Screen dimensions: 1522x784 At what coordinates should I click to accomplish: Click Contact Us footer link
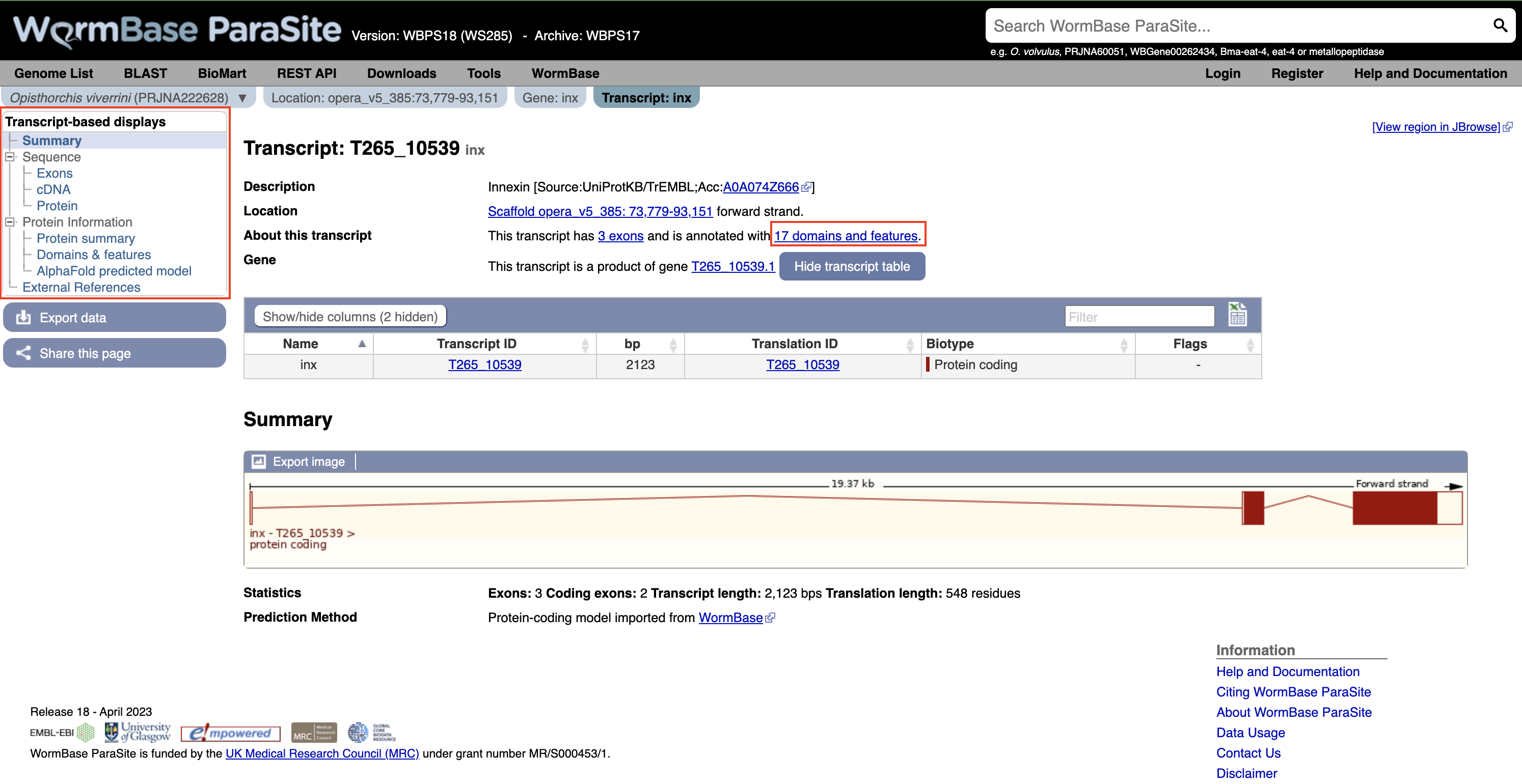pyautogui.click(x=1248, y=753)
